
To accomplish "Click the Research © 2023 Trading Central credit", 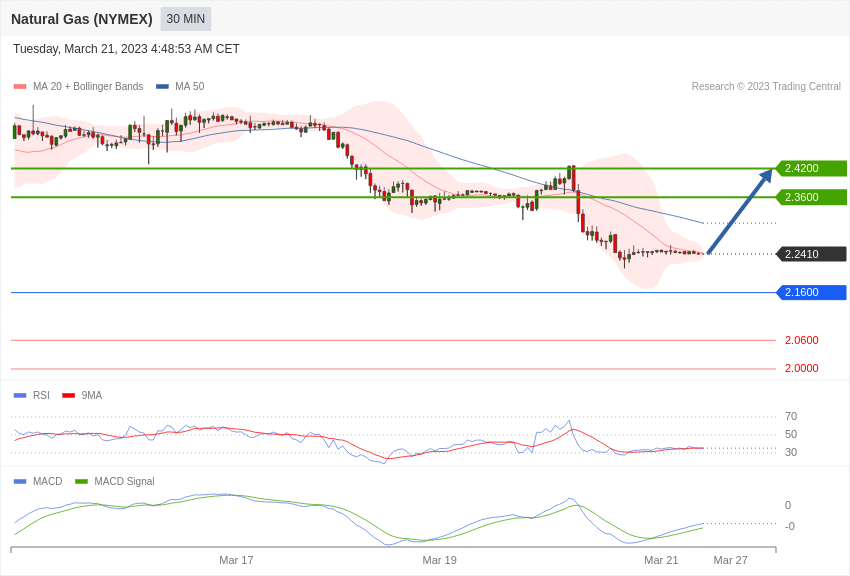I will [766, 87].
